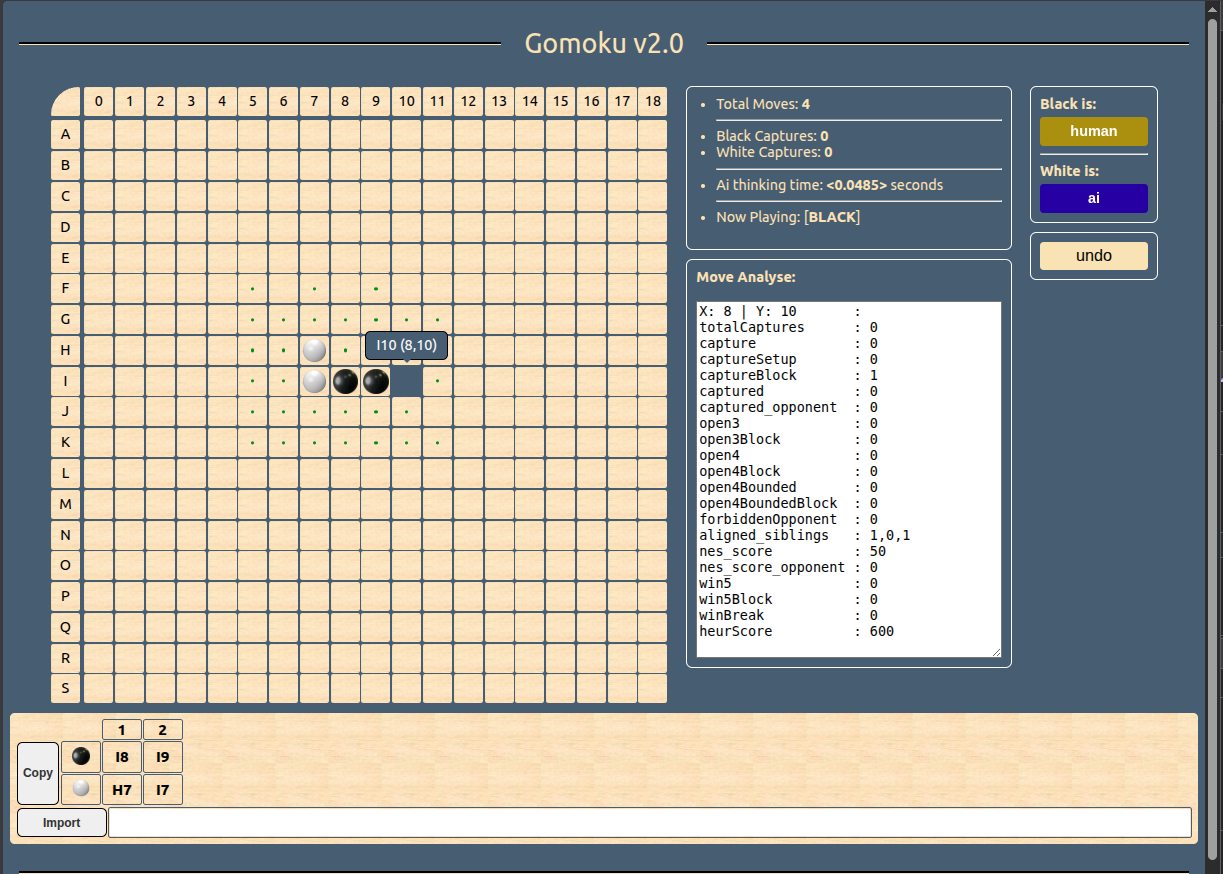
Task: Click the white stone at I7
Action: point(314,381)
